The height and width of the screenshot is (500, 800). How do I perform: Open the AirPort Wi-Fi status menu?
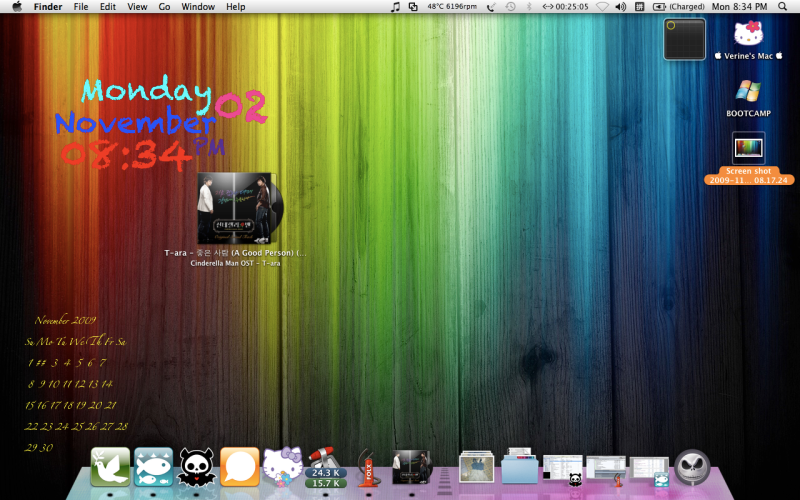603,7
